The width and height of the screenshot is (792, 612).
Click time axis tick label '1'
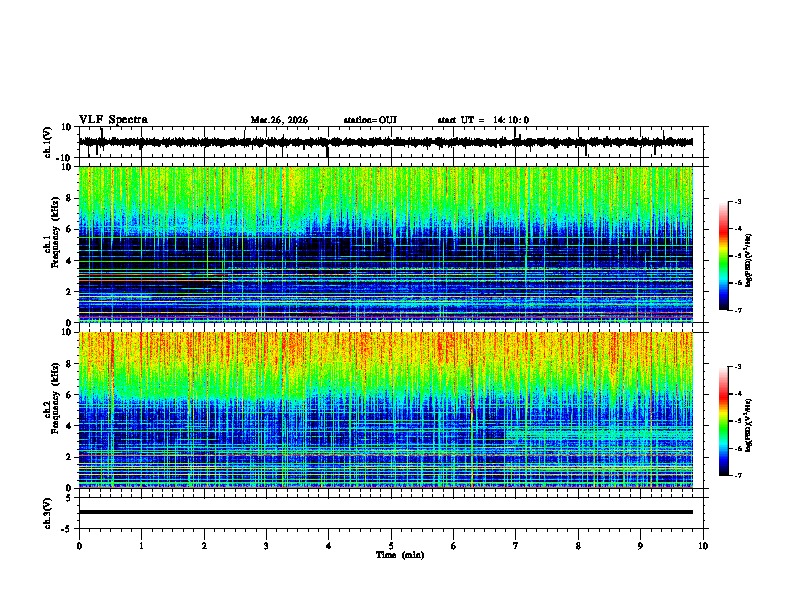pyautogui.click(x=141, y=546)
